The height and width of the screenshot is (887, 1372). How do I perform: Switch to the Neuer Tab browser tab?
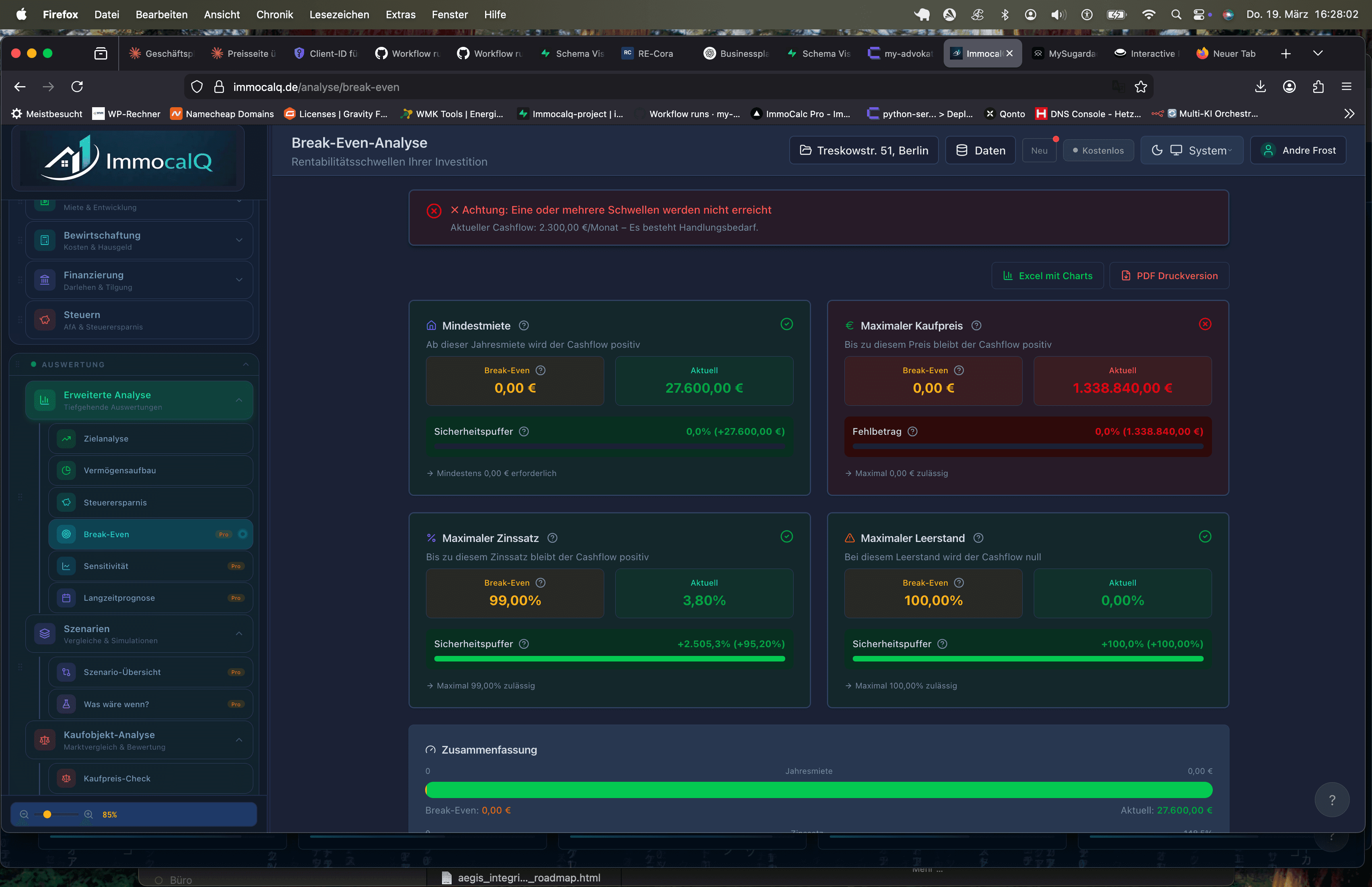pyautogui.click(x=1227, y=54)
